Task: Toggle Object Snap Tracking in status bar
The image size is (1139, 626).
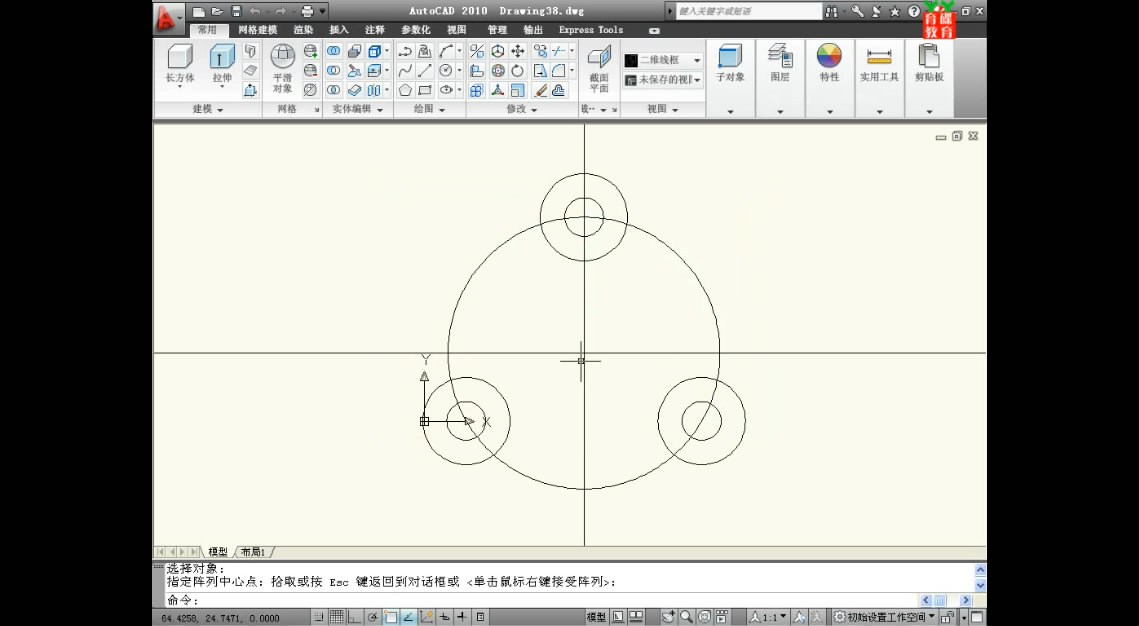Action: (408, 617)
